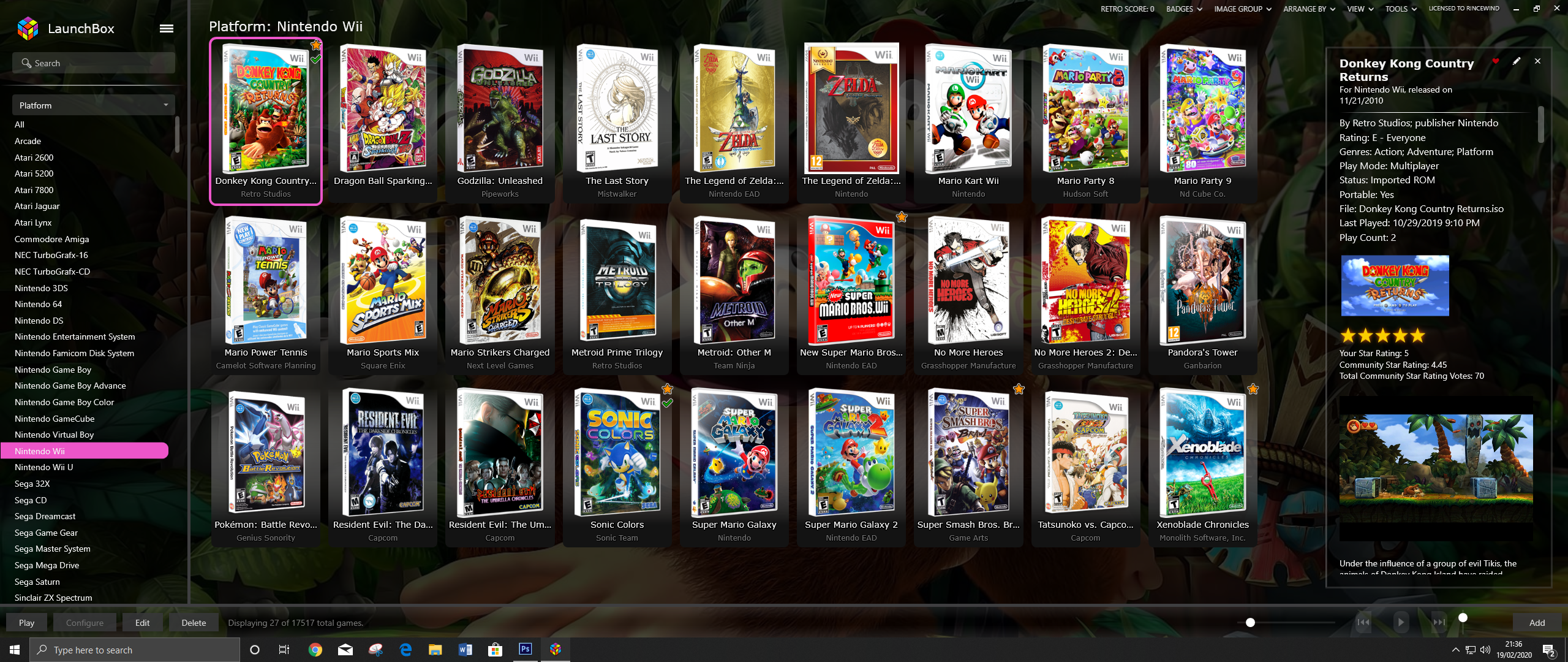Open the Platform filter dropdown
The image size is (1568, 662).
point(93,105)
